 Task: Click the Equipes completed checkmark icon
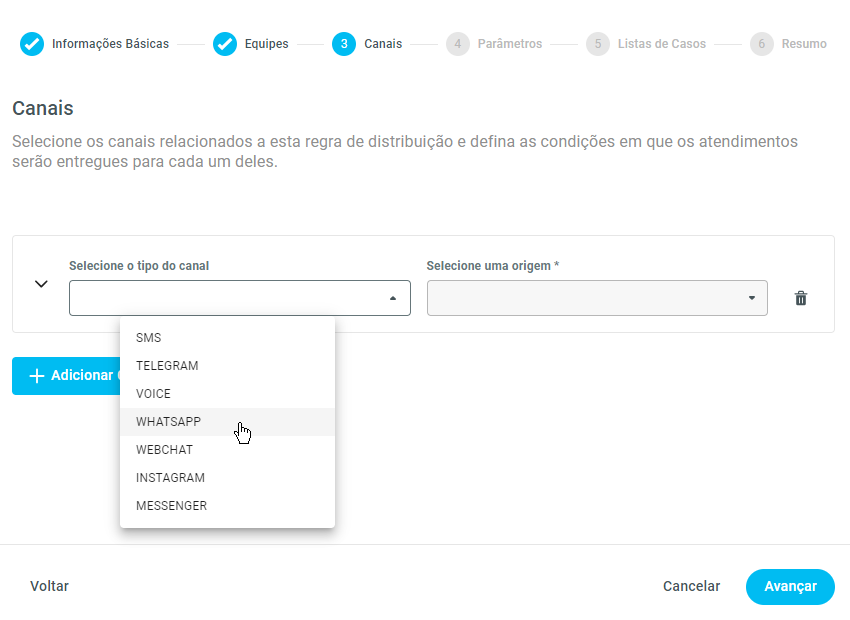pos(225,44)
